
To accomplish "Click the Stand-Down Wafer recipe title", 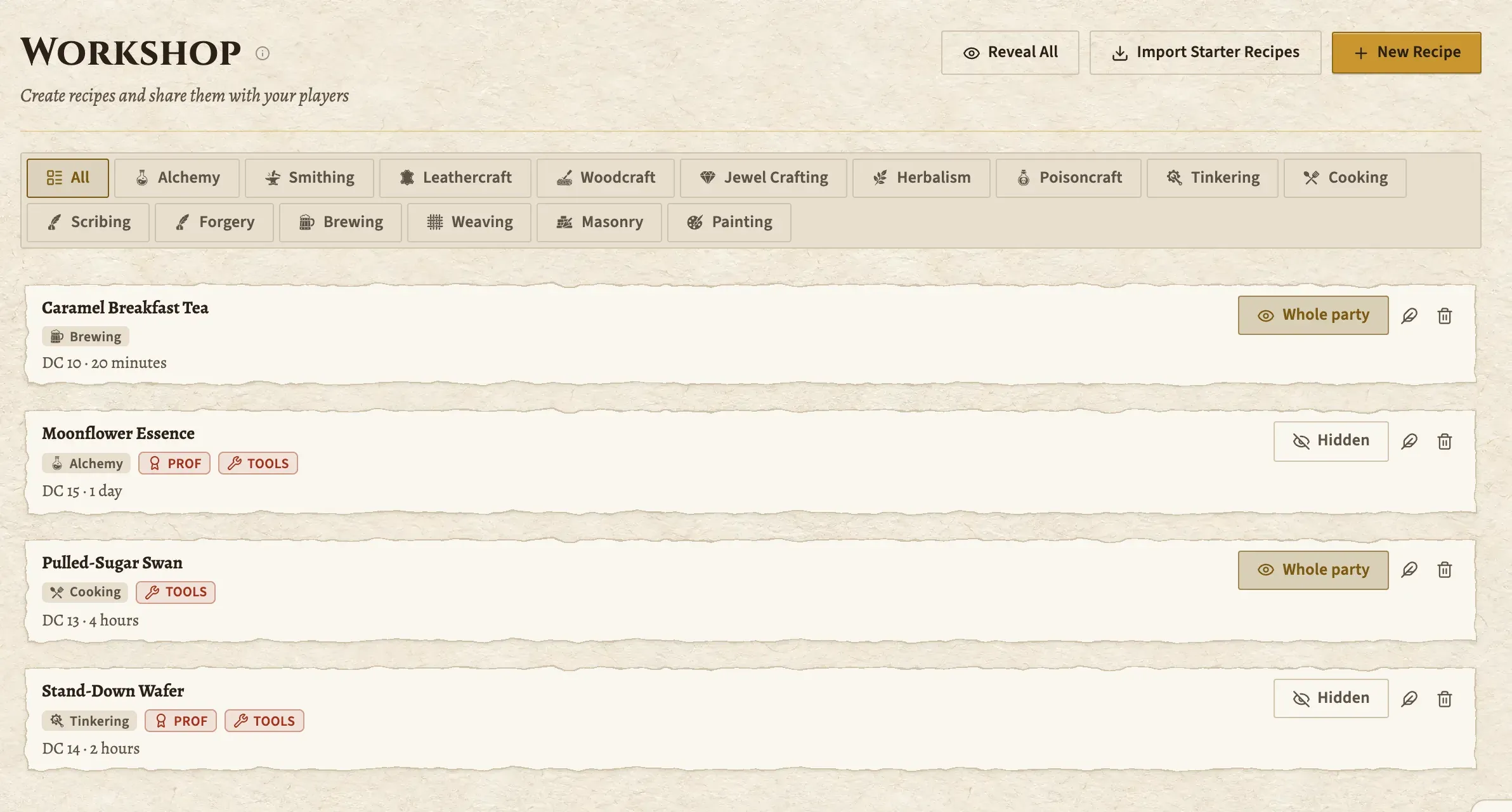I will click(x=113, y=691).
